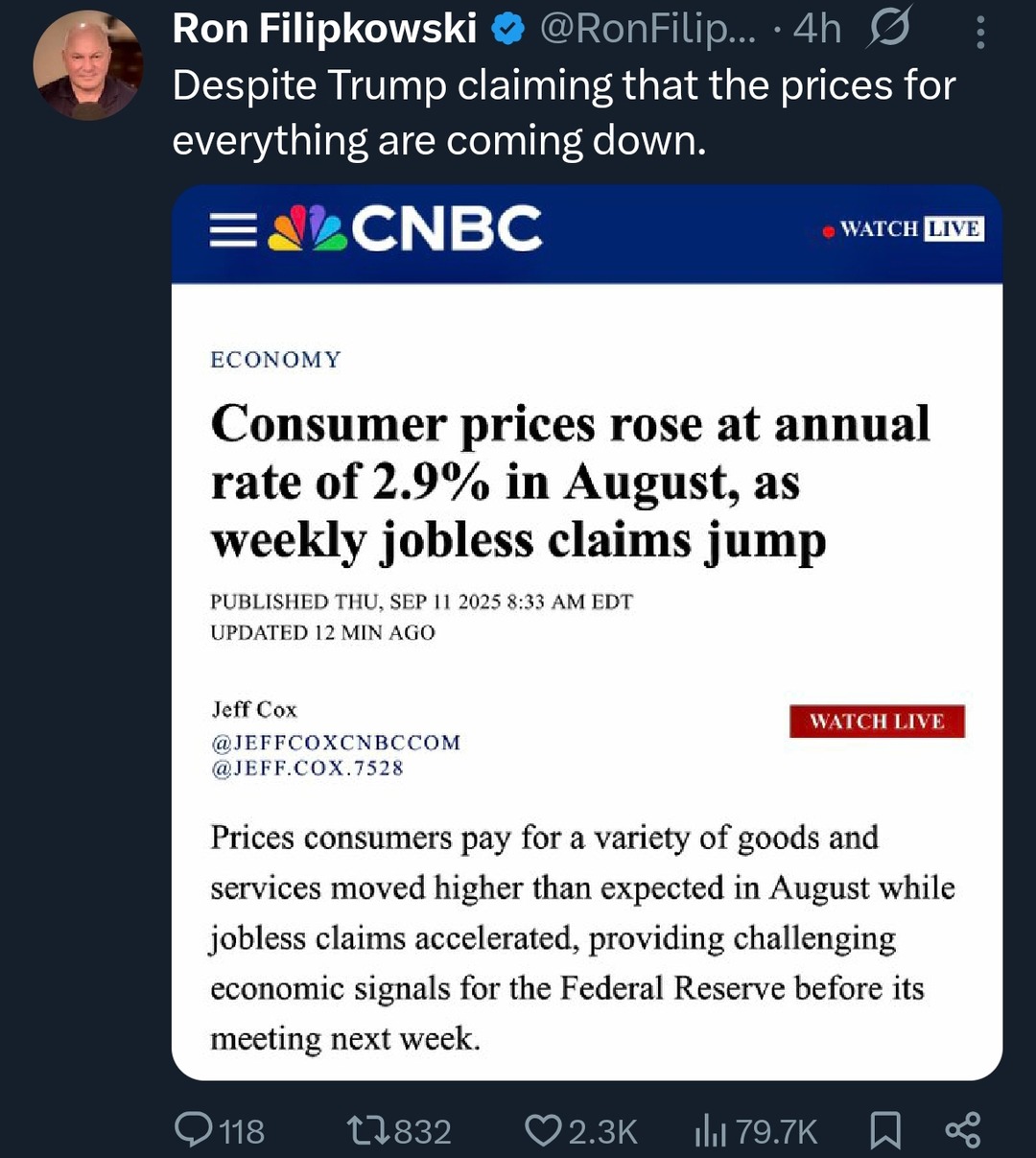Click Ron Filipkowski's verified badge

(x=506, y=27)
